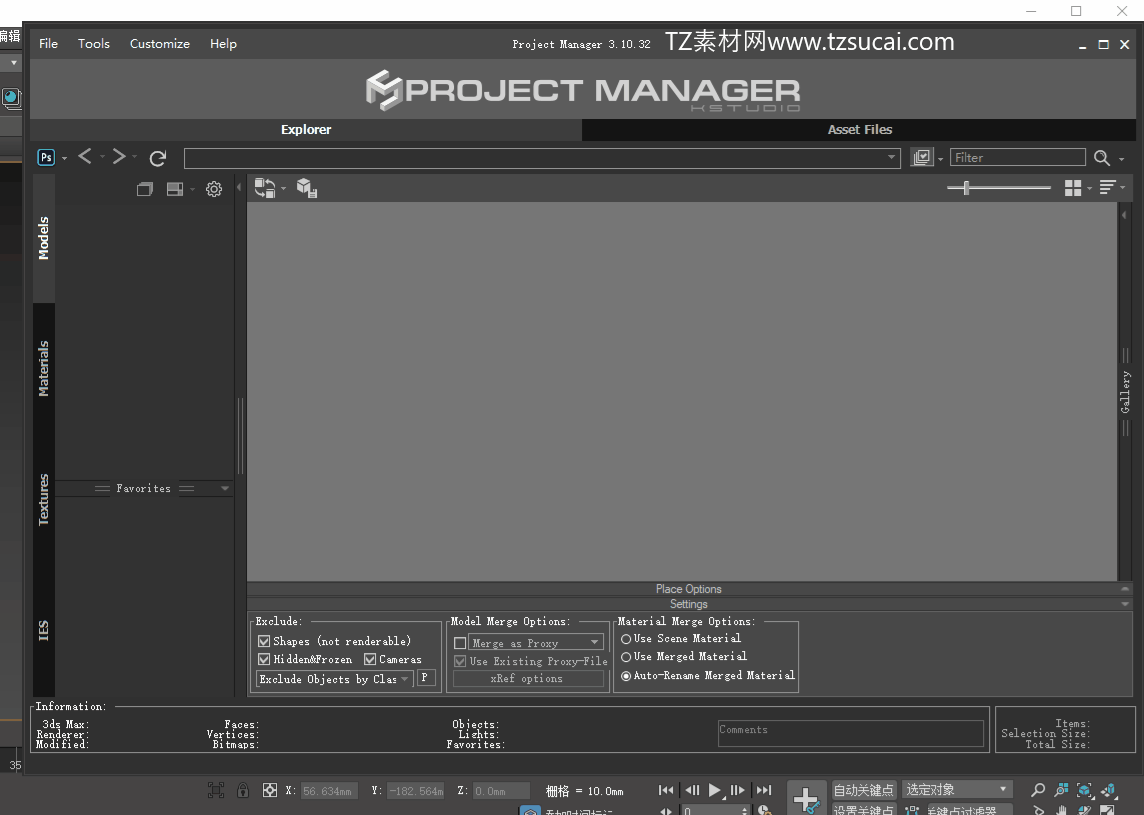1144x815 pixels.
Task: Open dropdown arrow next to search icon
Action: (x=1121, y=159)
